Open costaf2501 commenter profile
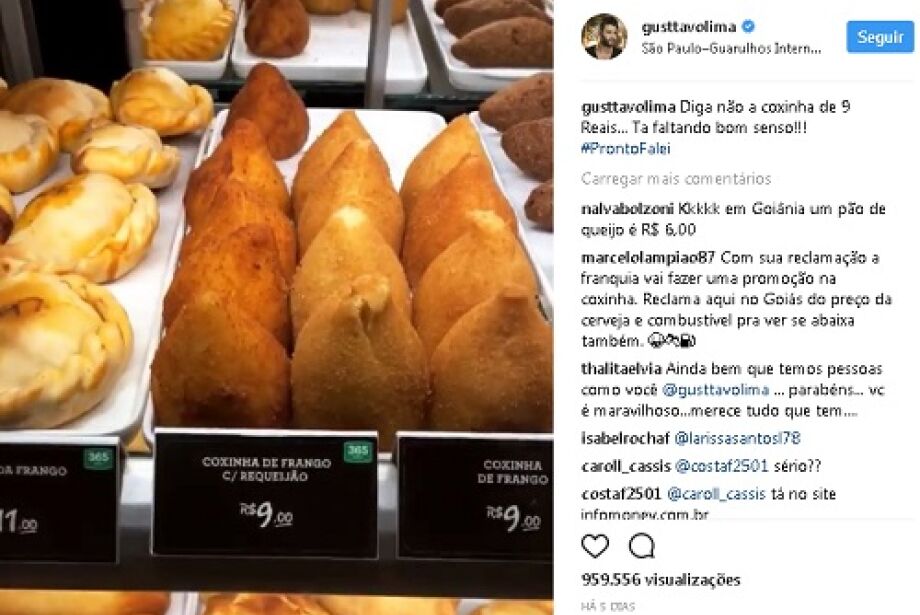 click(621, 494)
